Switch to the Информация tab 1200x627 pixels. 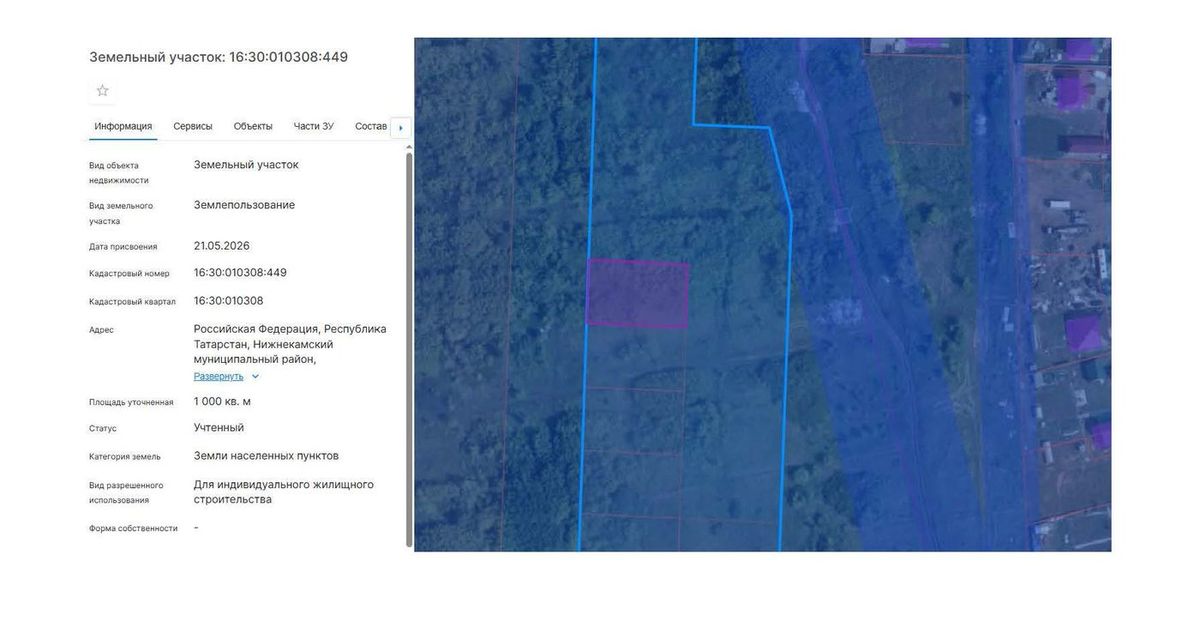point(123,126)
